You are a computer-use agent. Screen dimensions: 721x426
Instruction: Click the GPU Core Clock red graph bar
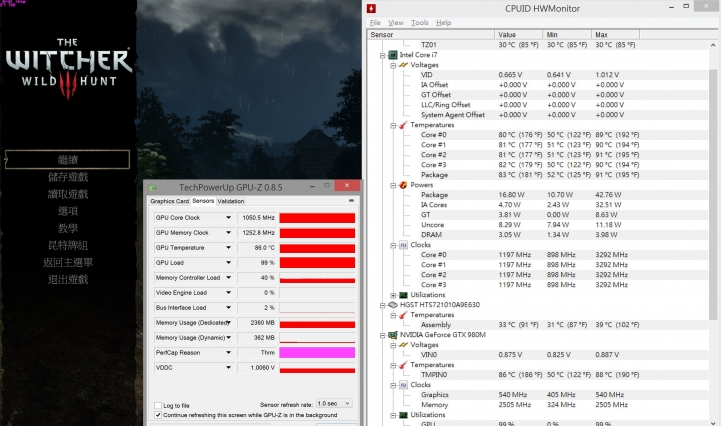click(x=317, y=218)
